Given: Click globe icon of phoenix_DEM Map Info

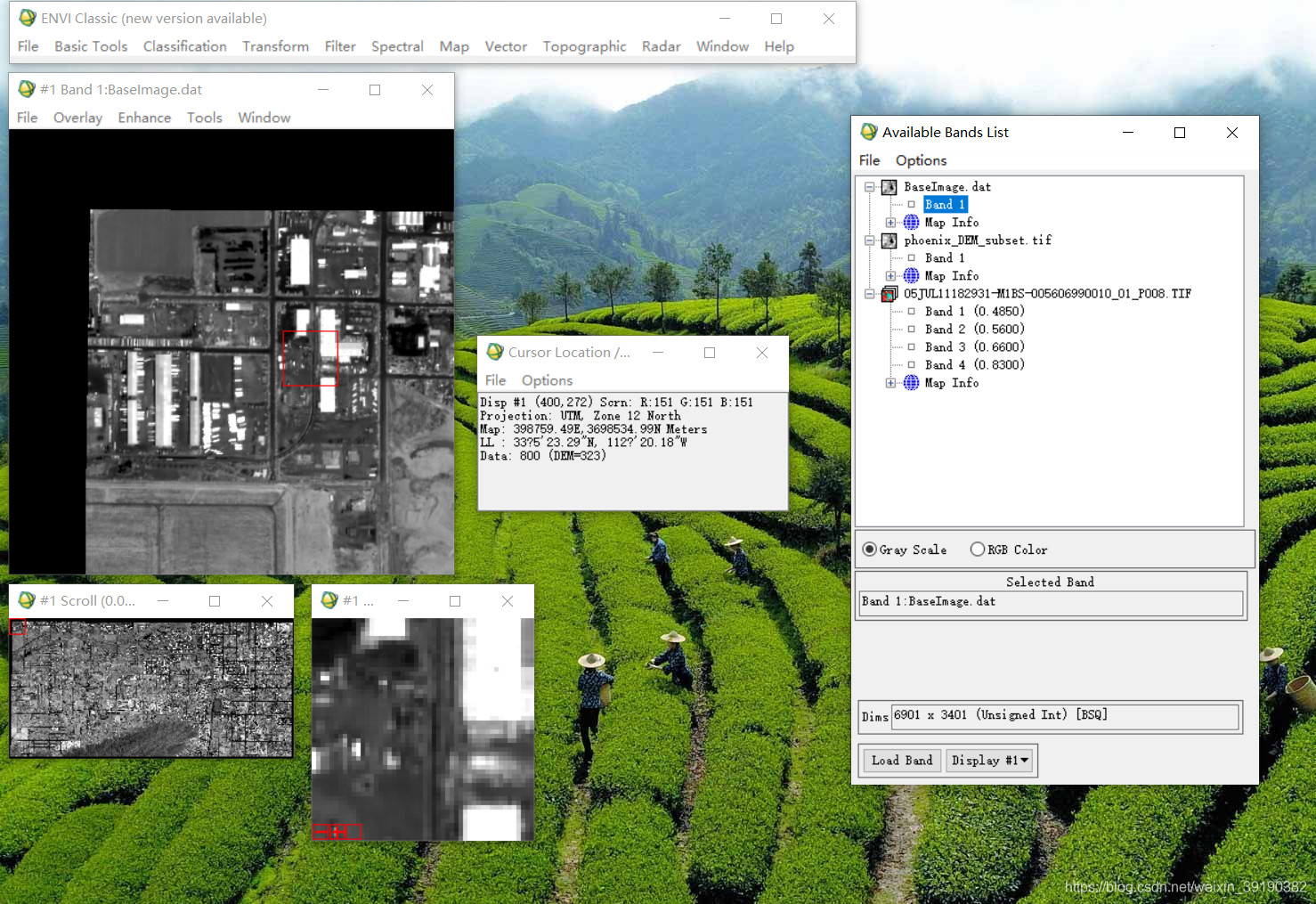Looking at the screenshot, I should [x=911, y=276].
